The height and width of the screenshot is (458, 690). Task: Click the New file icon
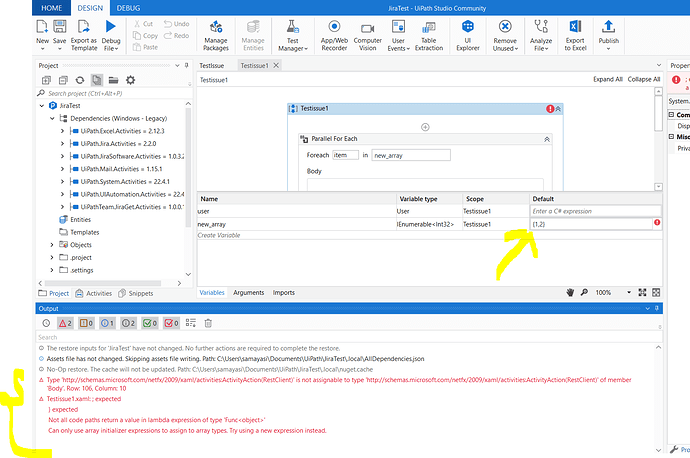click(x=42, y=27)
